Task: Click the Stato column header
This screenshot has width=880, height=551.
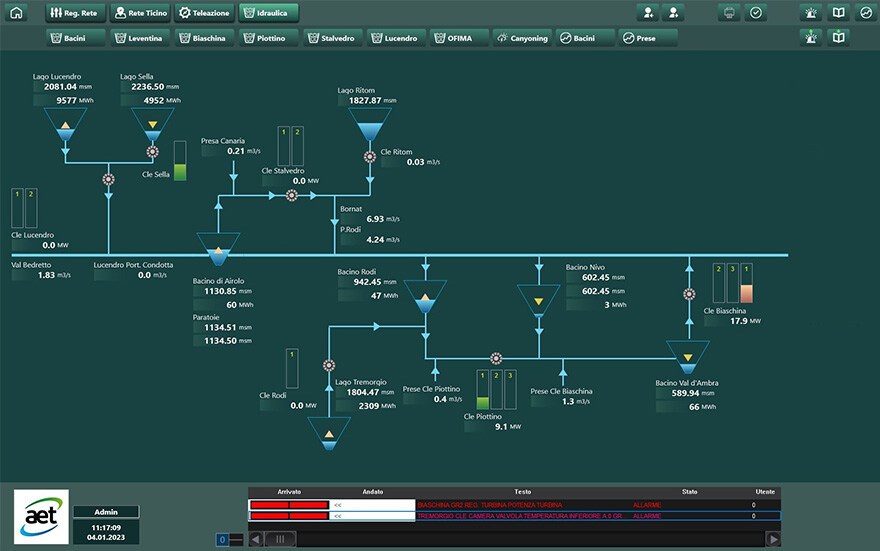Action: 689,492
